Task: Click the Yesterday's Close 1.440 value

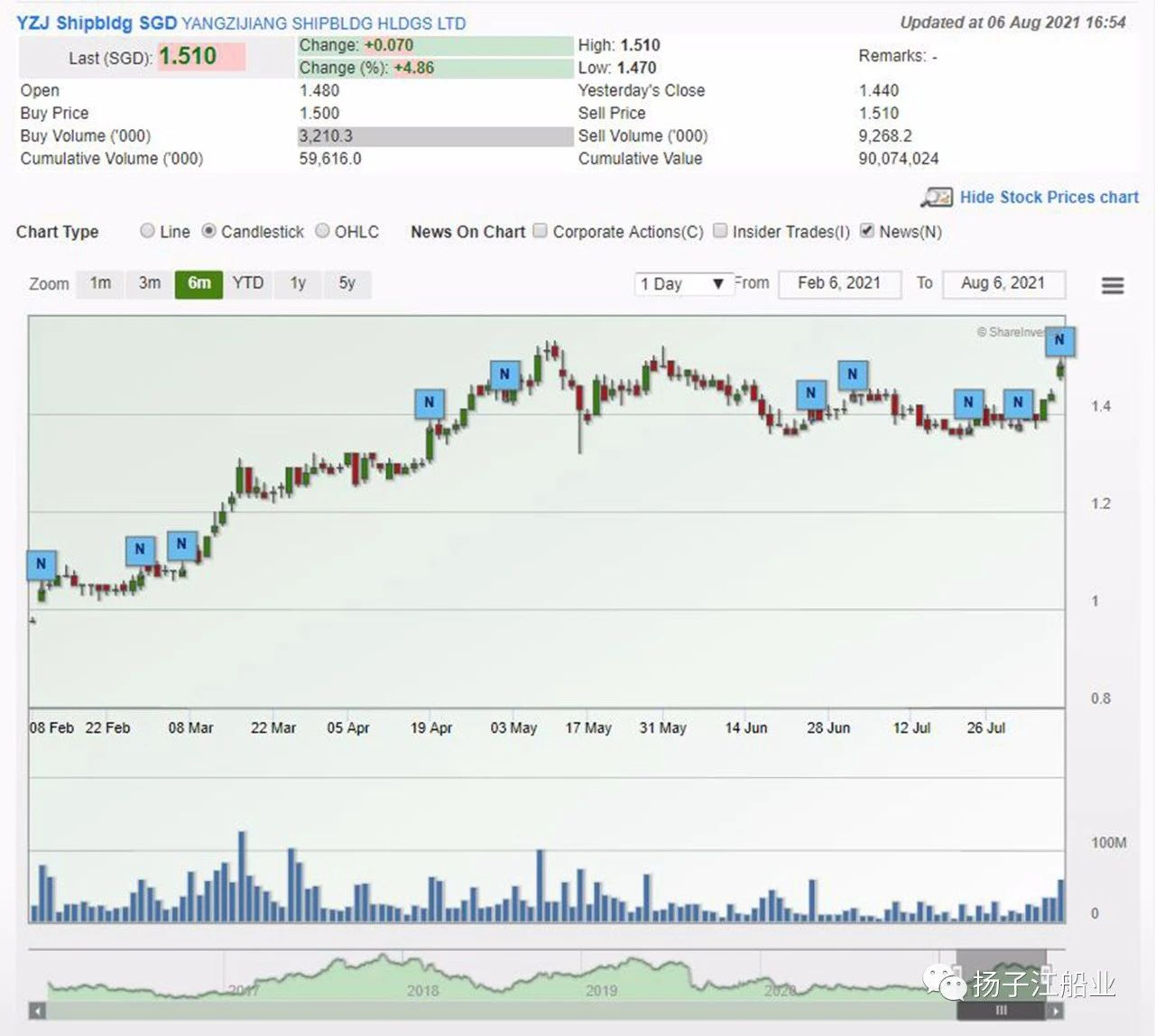Action: (879, 90)
